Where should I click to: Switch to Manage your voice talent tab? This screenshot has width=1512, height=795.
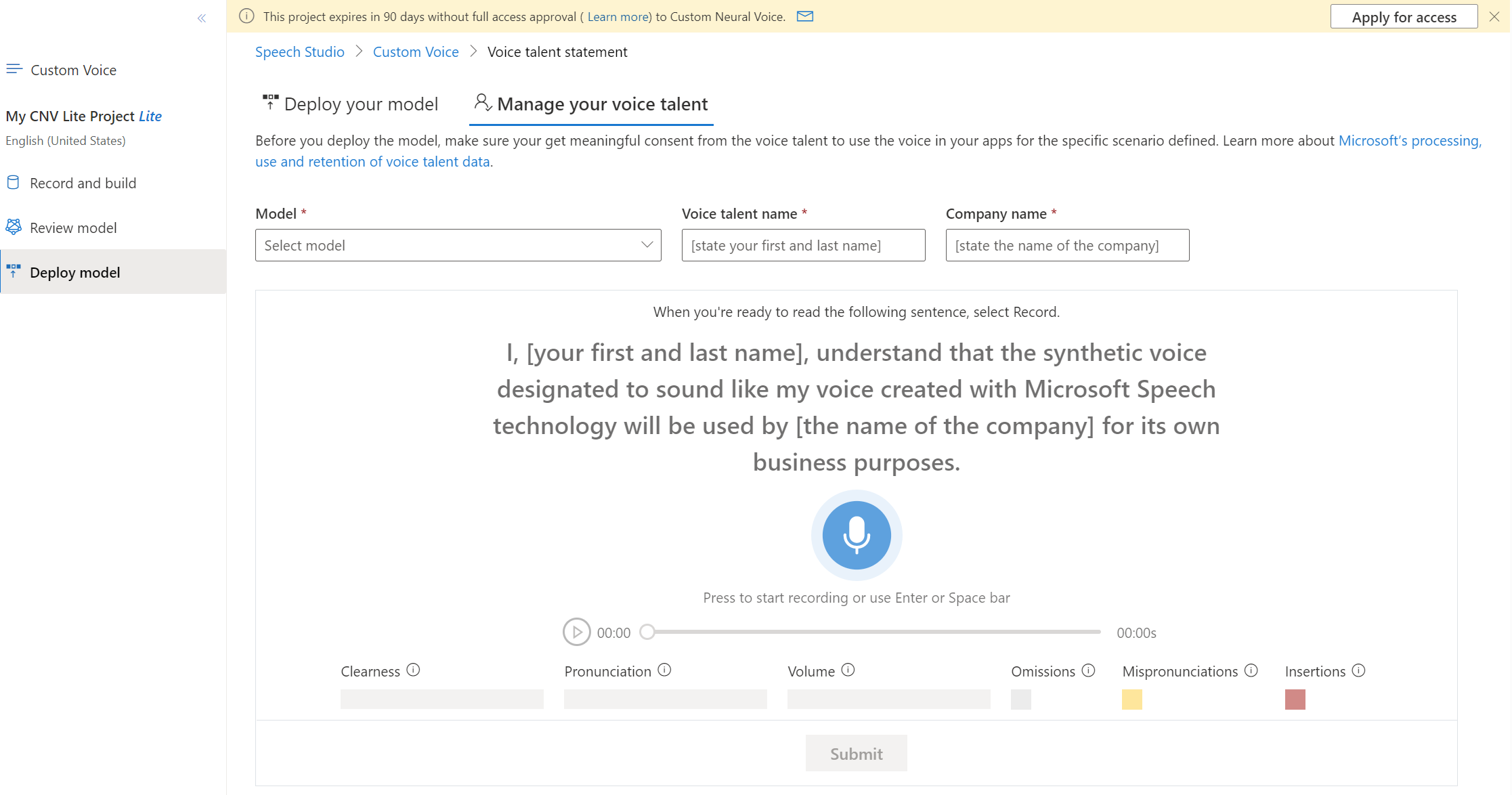(x=590, y=103)
